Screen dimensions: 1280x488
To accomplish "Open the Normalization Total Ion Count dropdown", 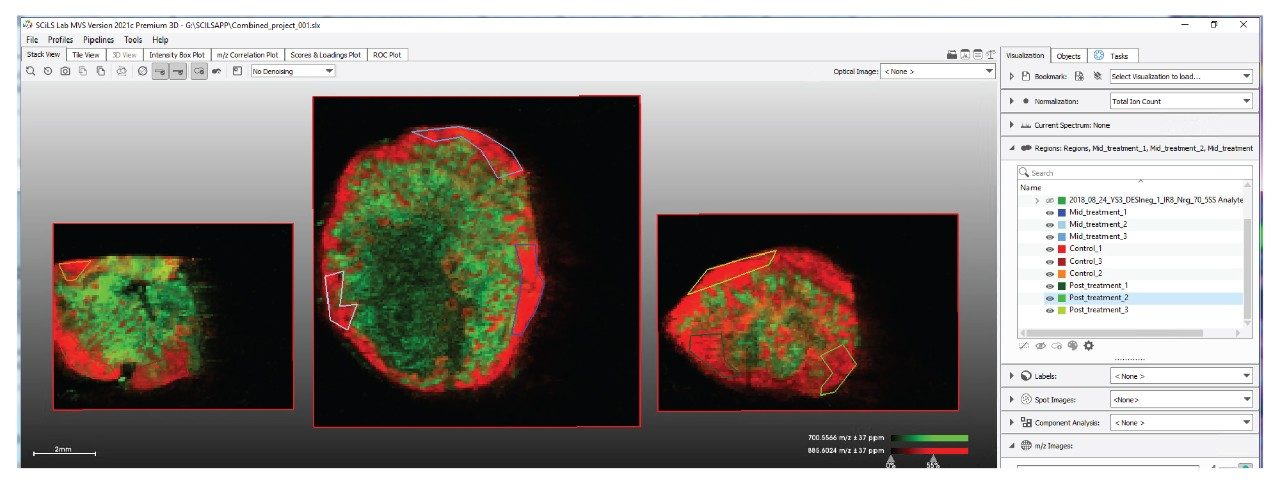I will click(x=1180, y=101).
